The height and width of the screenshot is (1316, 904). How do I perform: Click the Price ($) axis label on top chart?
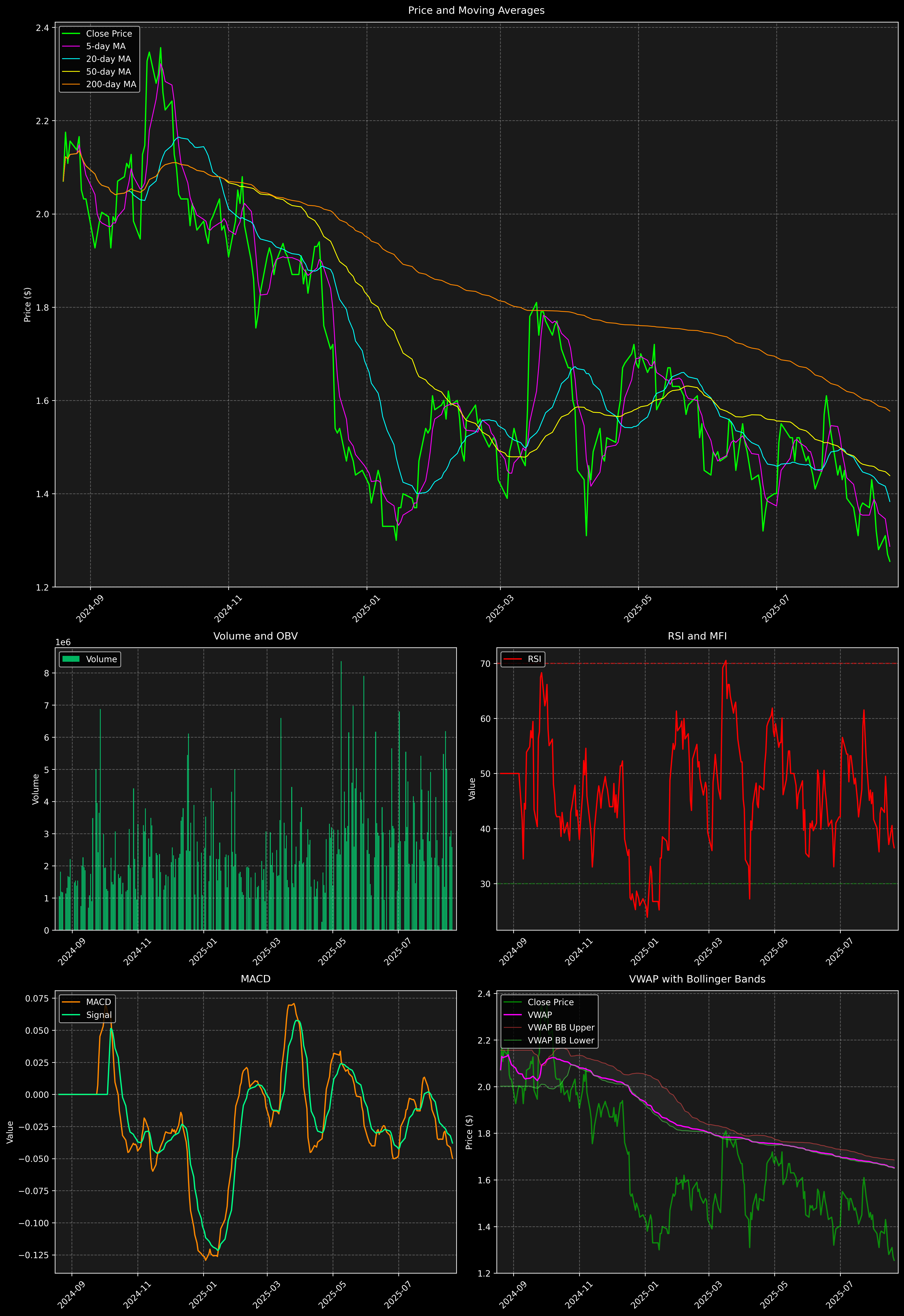point(27,305)
